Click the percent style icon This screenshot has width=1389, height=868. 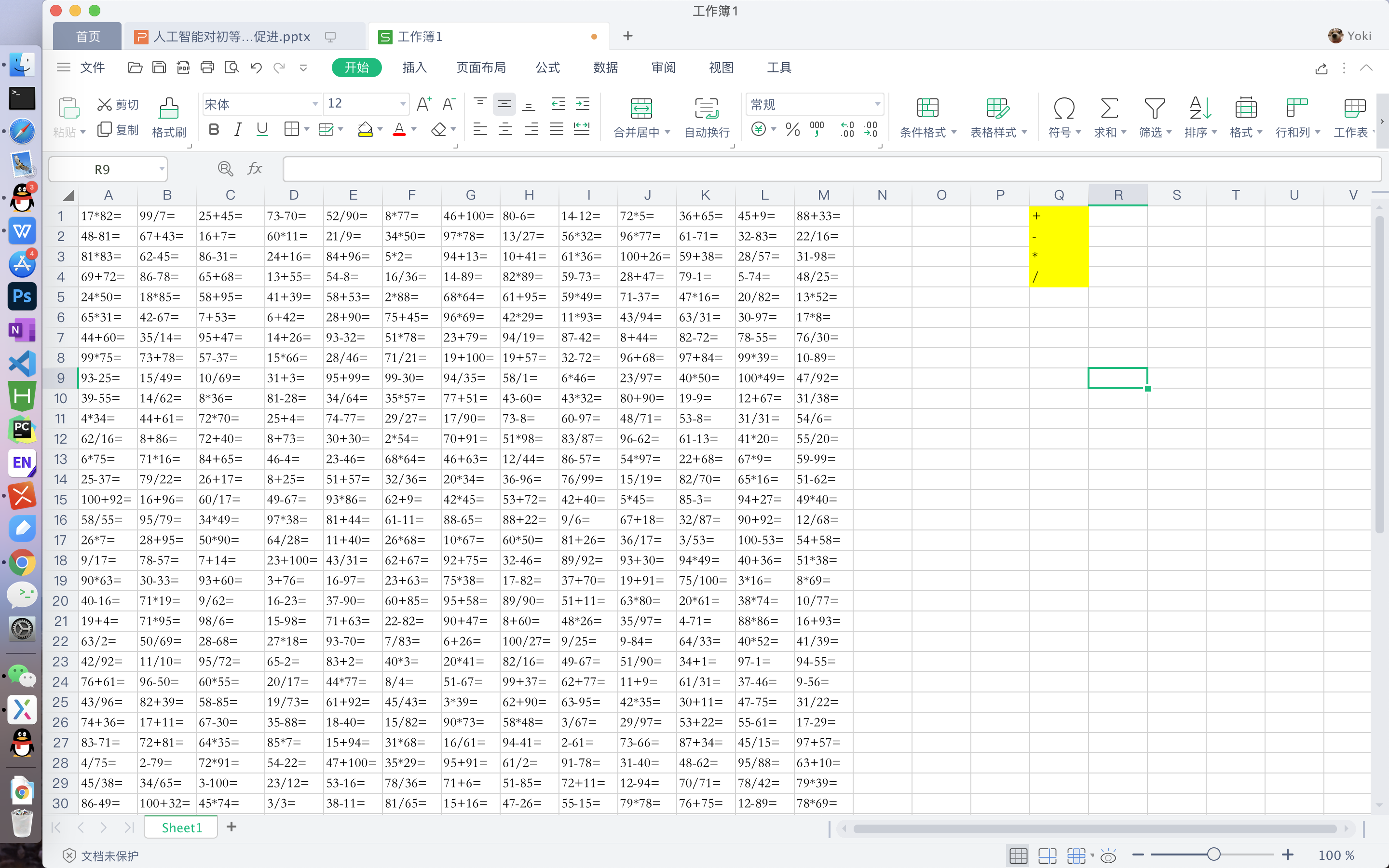(x=793, y=130)
